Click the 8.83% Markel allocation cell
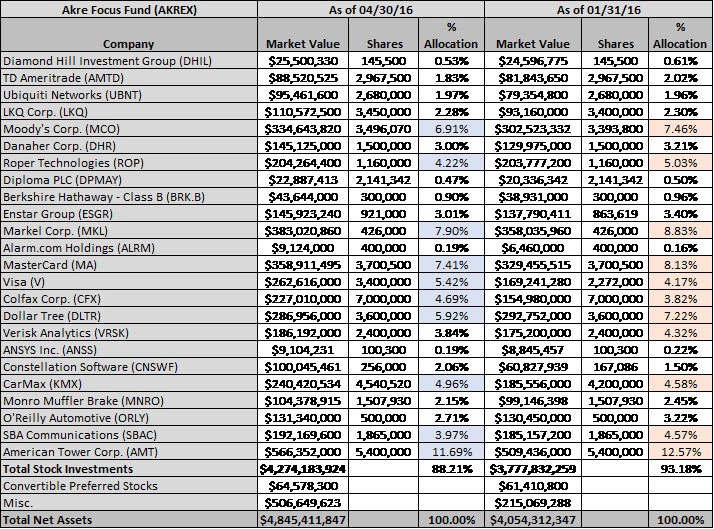The height and width of the screenshot is (529, 714). click(x=680, y=231)
